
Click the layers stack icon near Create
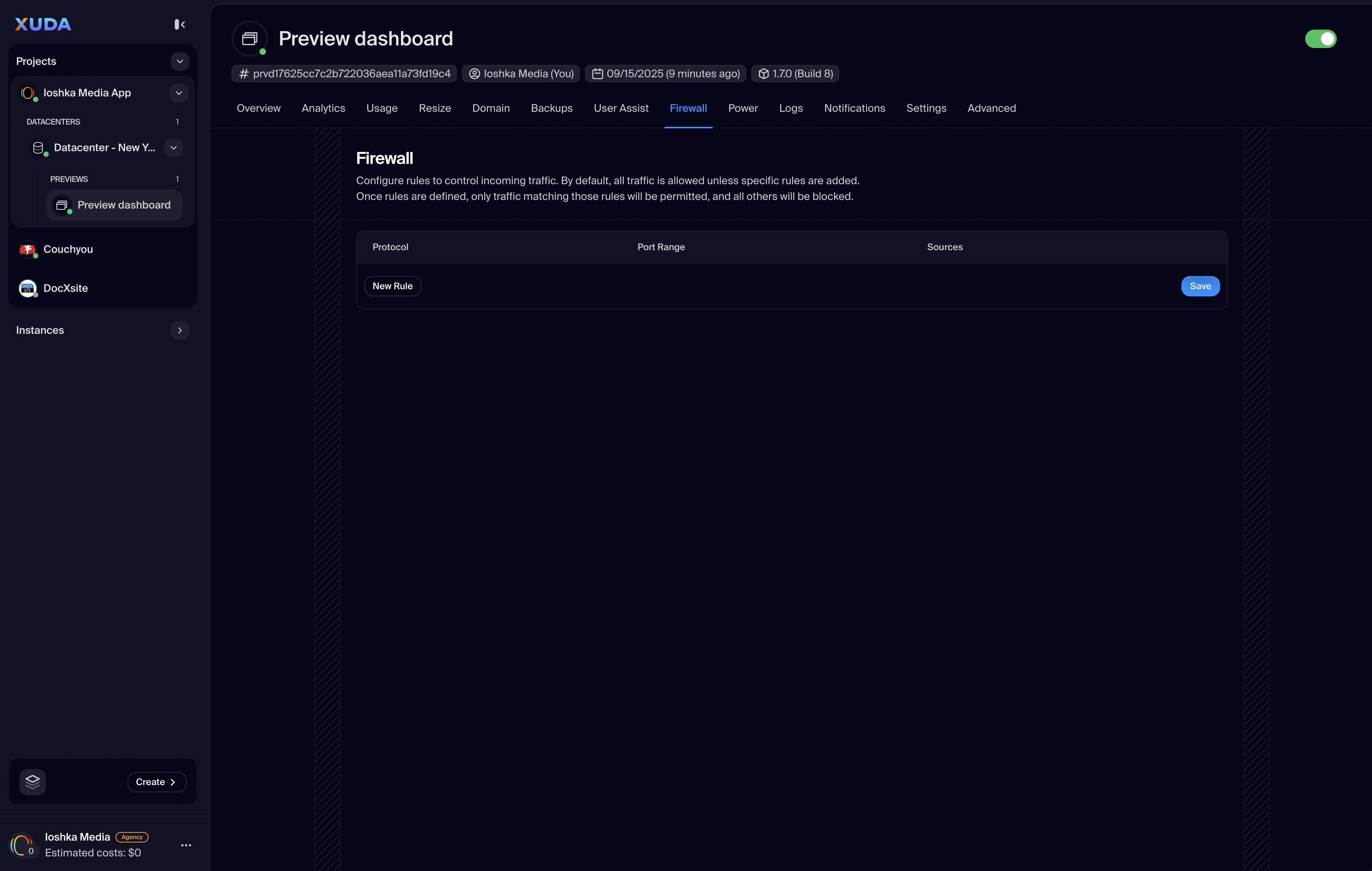pos(33,782)
